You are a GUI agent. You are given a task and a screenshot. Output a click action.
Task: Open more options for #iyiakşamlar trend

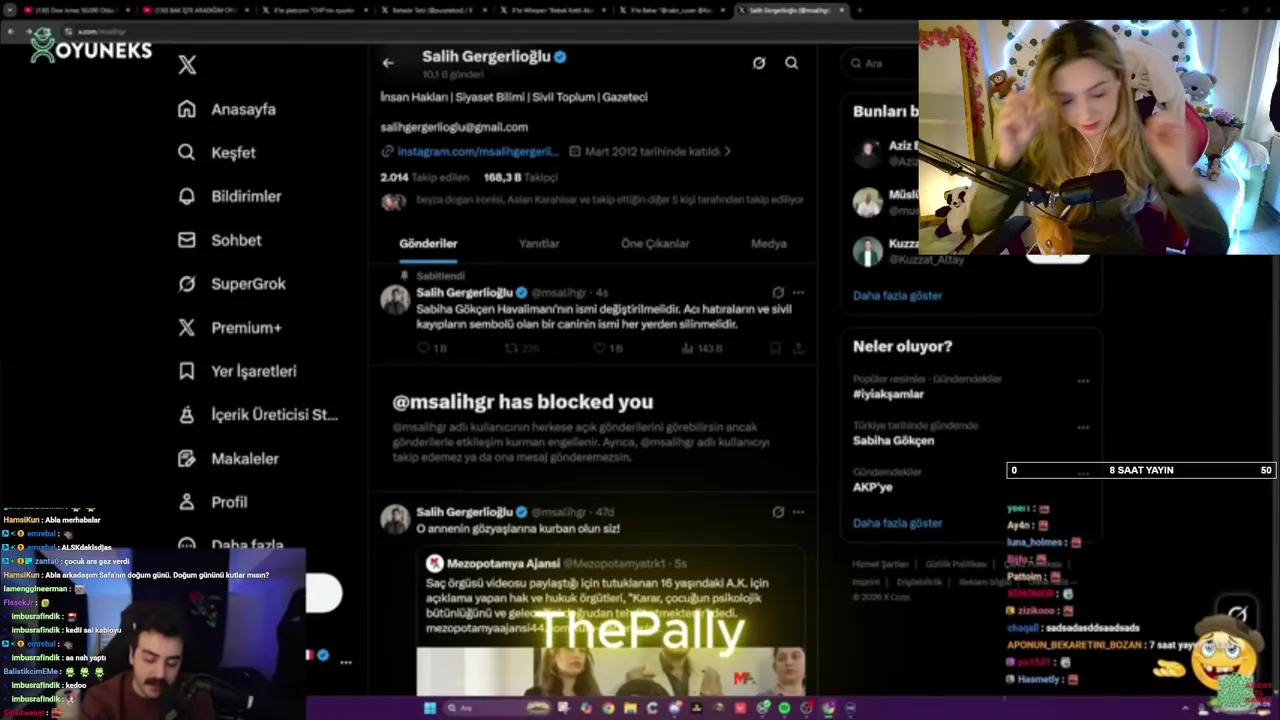tap(1083, 381)
